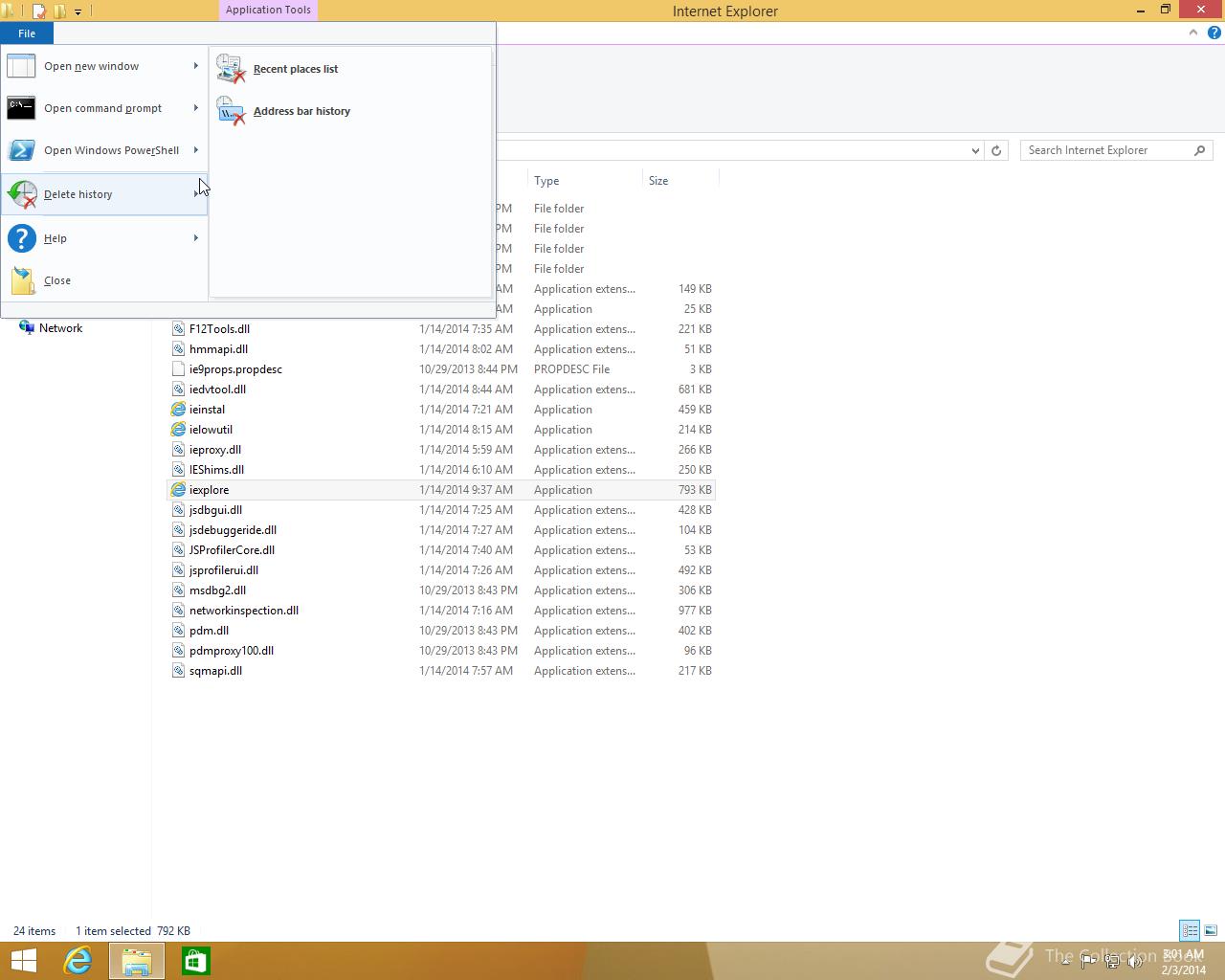1225x980 pixels.
Task: Click the ielowutil application icon
Action: coord(178,430)
